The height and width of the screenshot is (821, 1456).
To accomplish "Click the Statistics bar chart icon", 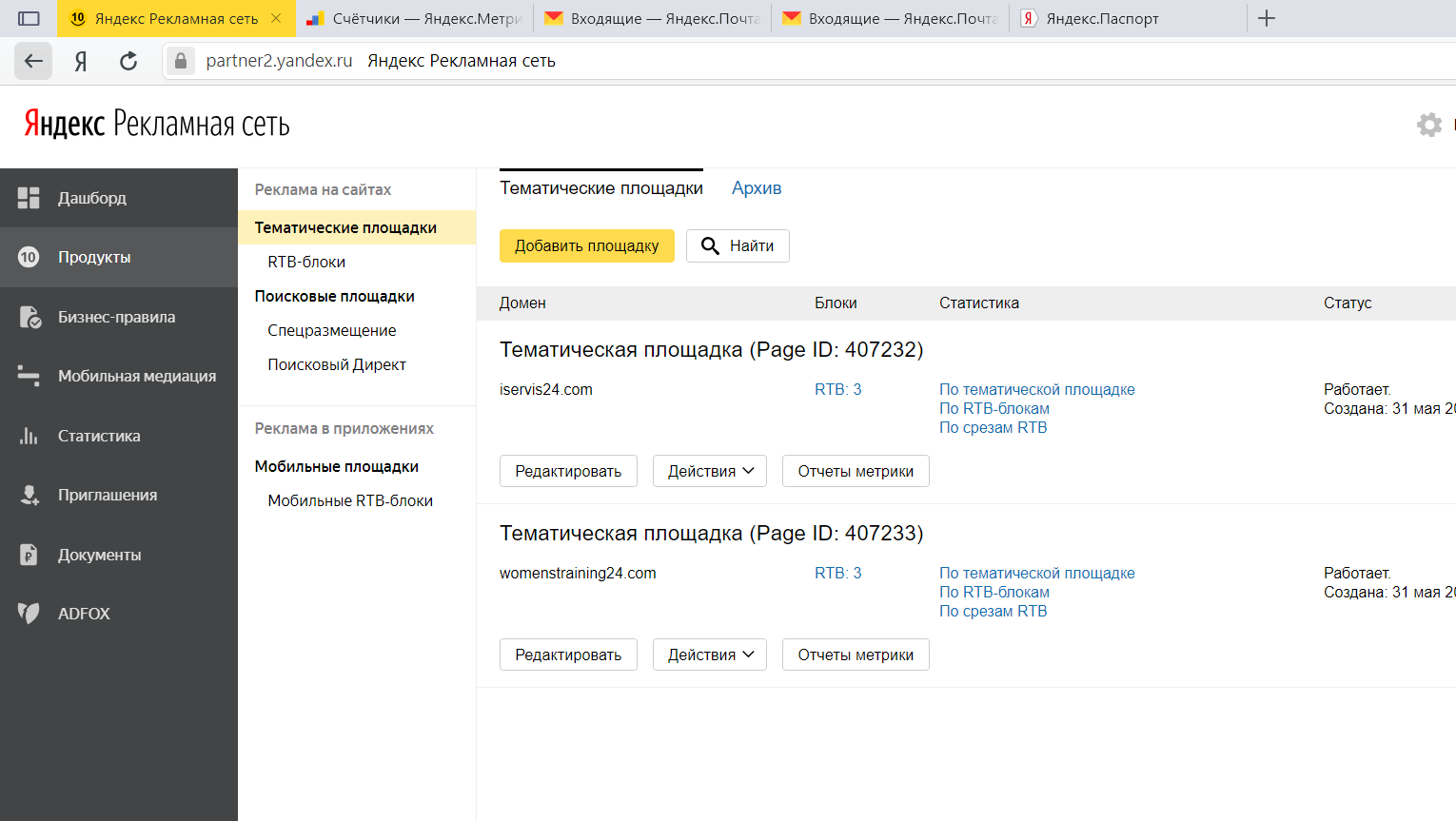I will [29, 436].
